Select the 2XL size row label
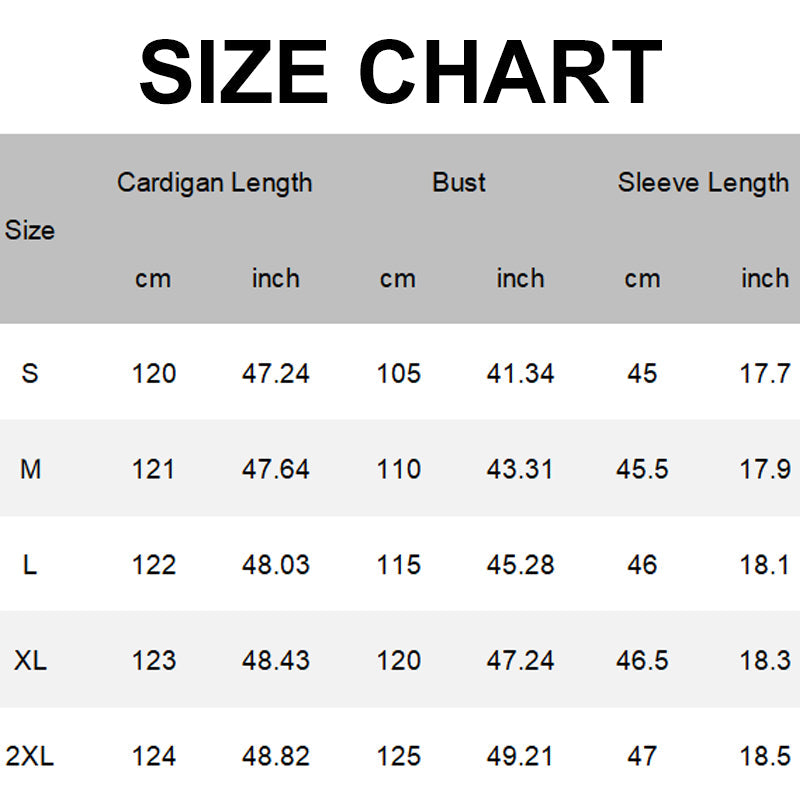The height and width of the screenshot is (800, 800). pos(30,756)
